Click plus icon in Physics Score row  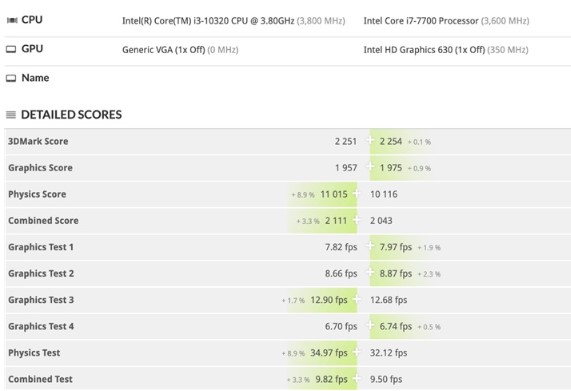(x=357, y=193)
